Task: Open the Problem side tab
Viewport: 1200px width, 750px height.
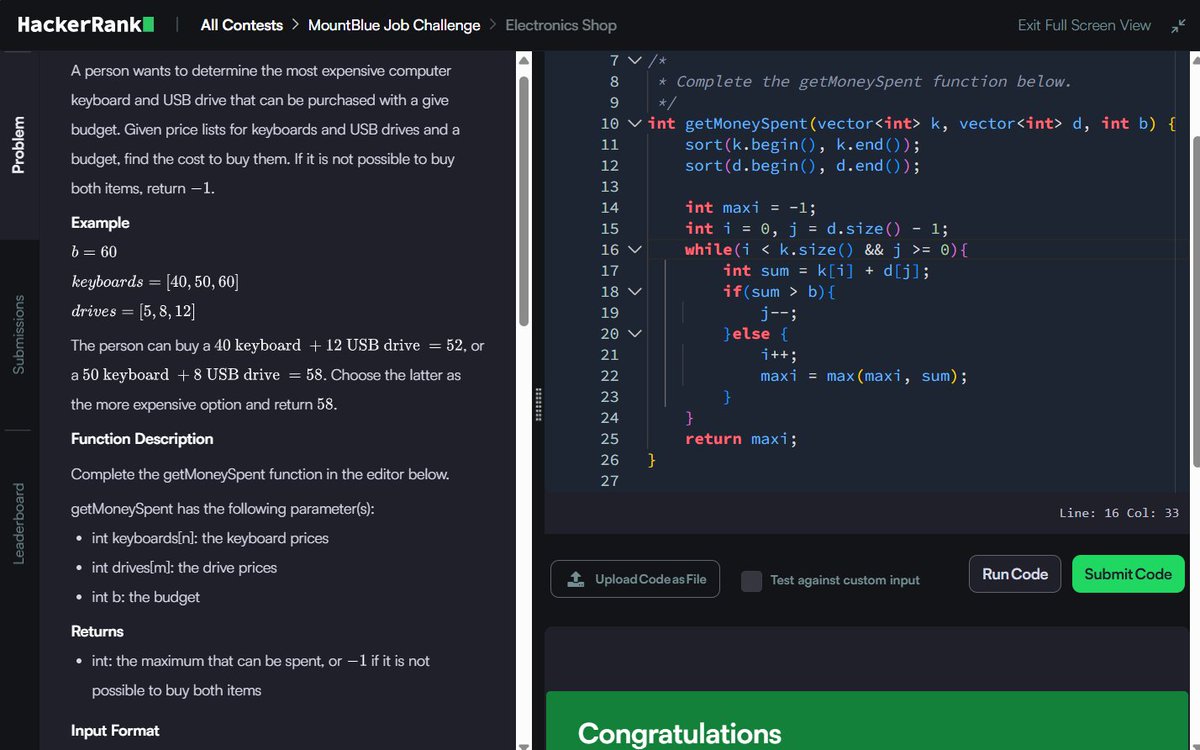Action: (x=18, y=145)
